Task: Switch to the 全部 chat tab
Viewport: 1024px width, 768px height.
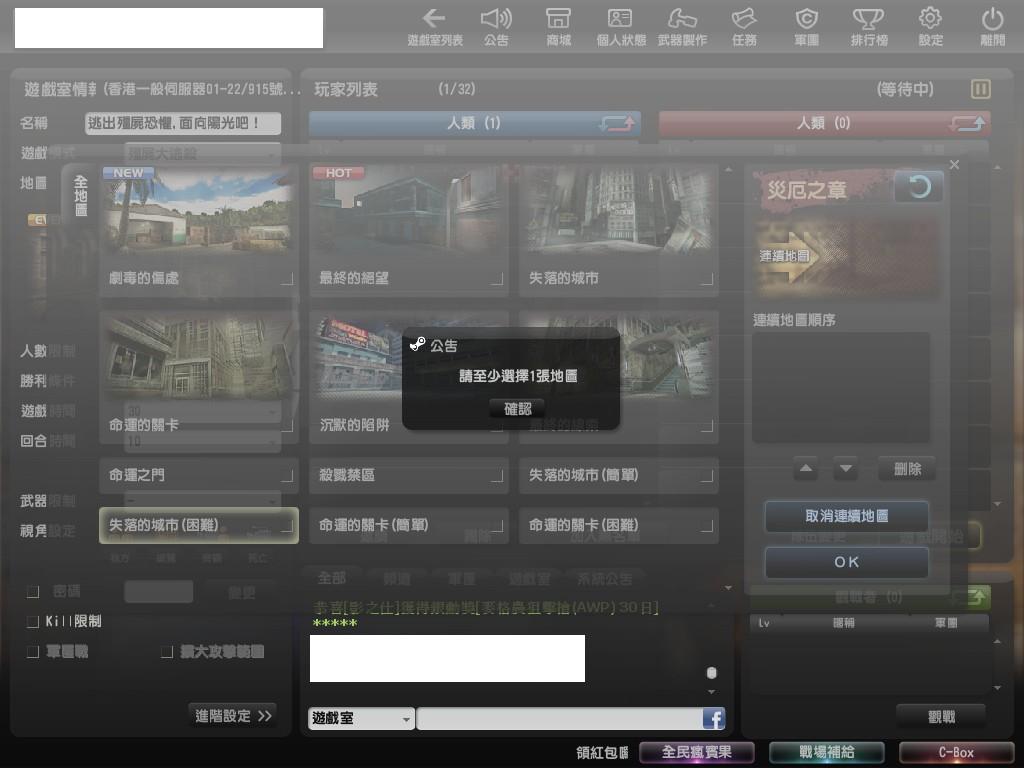Action: 332,579
